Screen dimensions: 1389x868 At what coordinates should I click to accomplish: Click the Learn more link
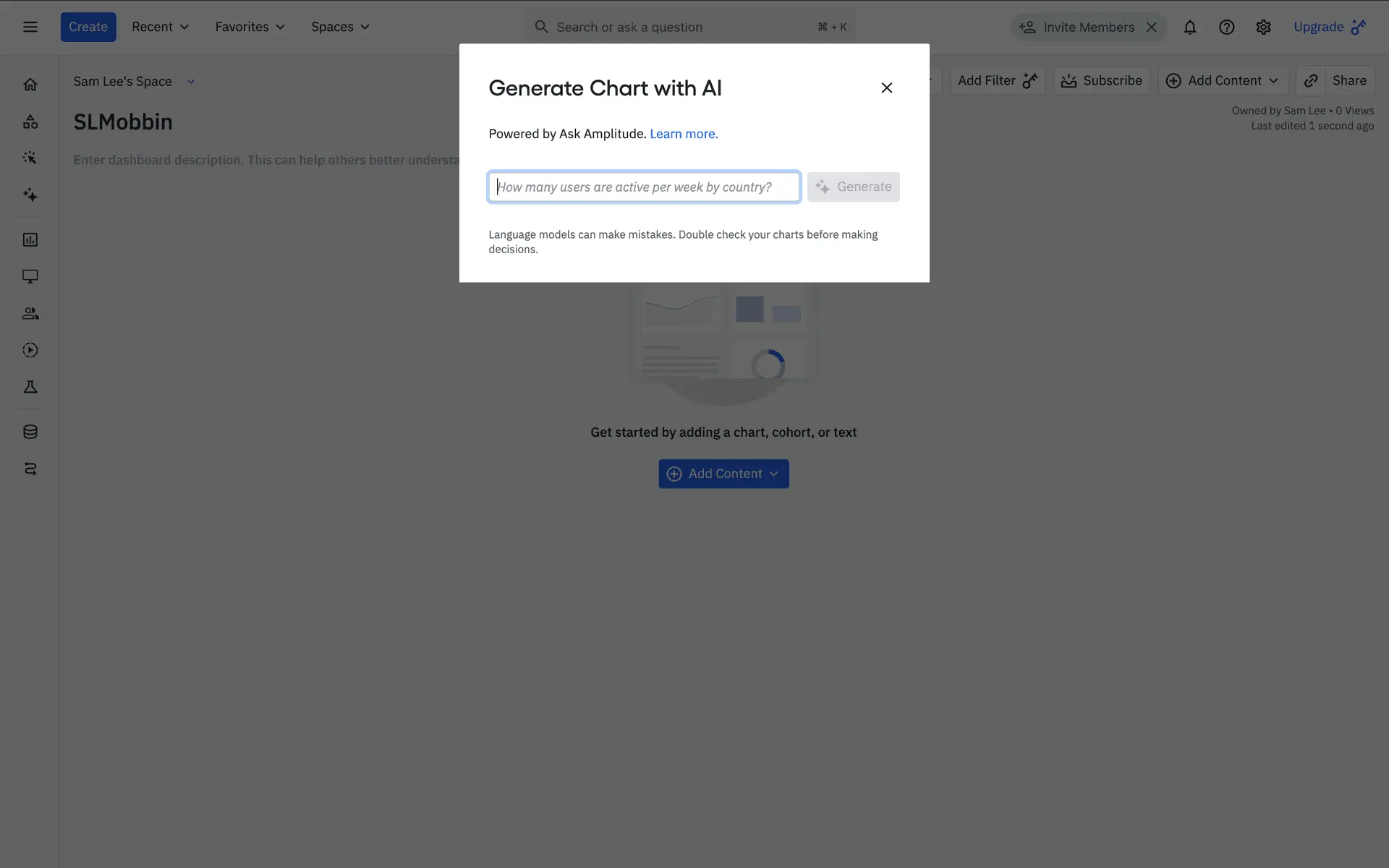pos(684,134)
